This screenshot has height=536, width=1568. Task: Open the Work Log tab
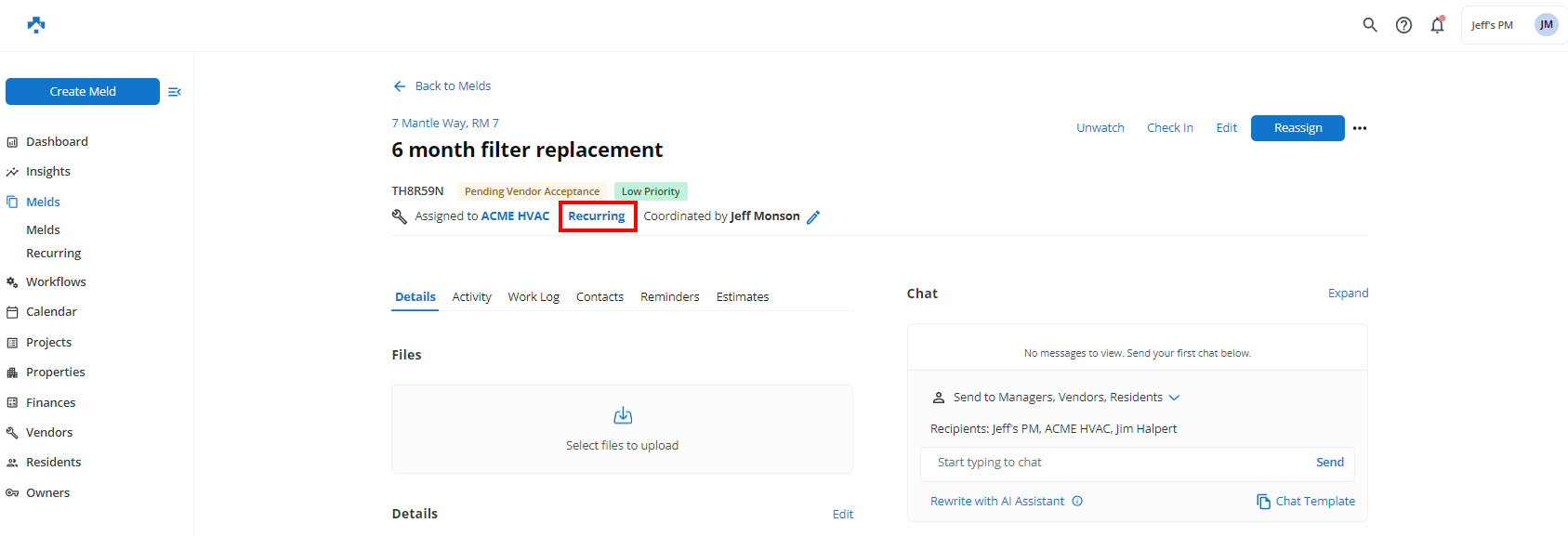534,297
